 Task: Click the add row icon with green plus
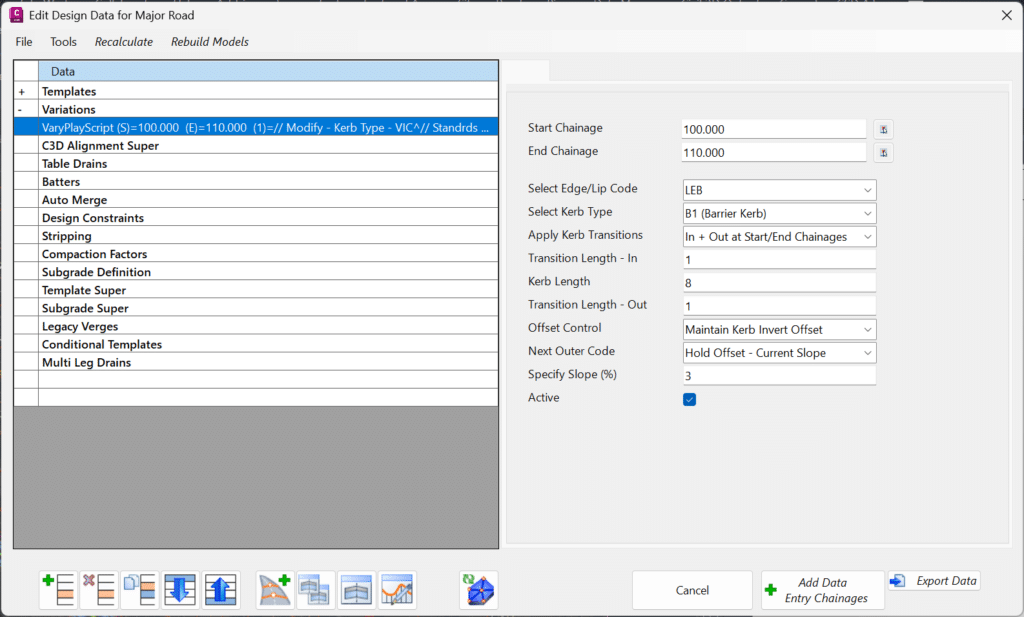pyautogui.click(x=58, y=590)
